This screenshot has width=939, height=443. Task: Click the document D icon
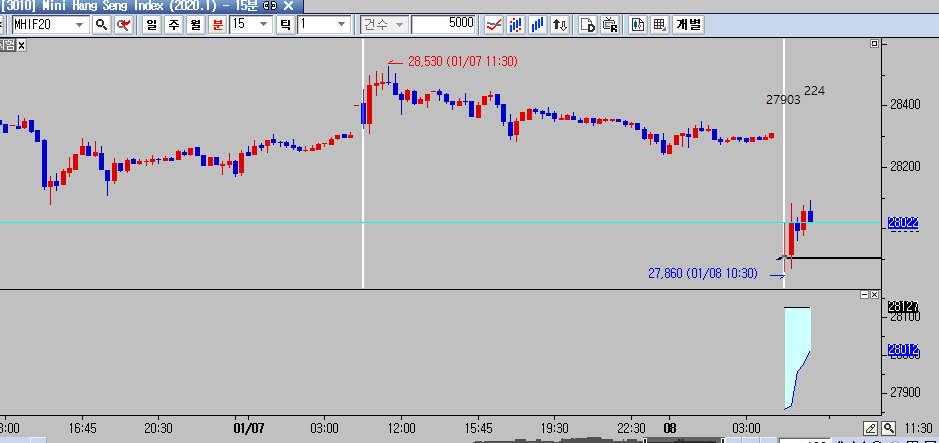(x=588, y=23)
